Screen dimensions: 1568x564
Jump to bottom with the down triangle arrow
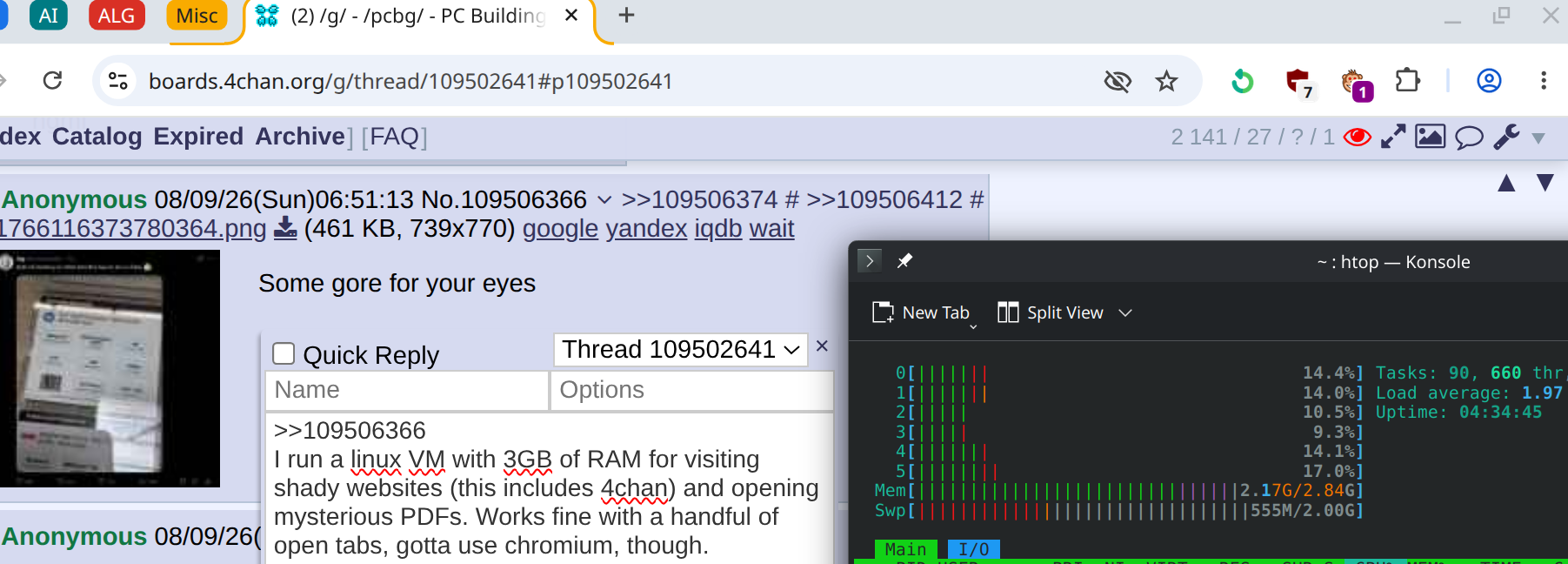(x=1545, y=182)
